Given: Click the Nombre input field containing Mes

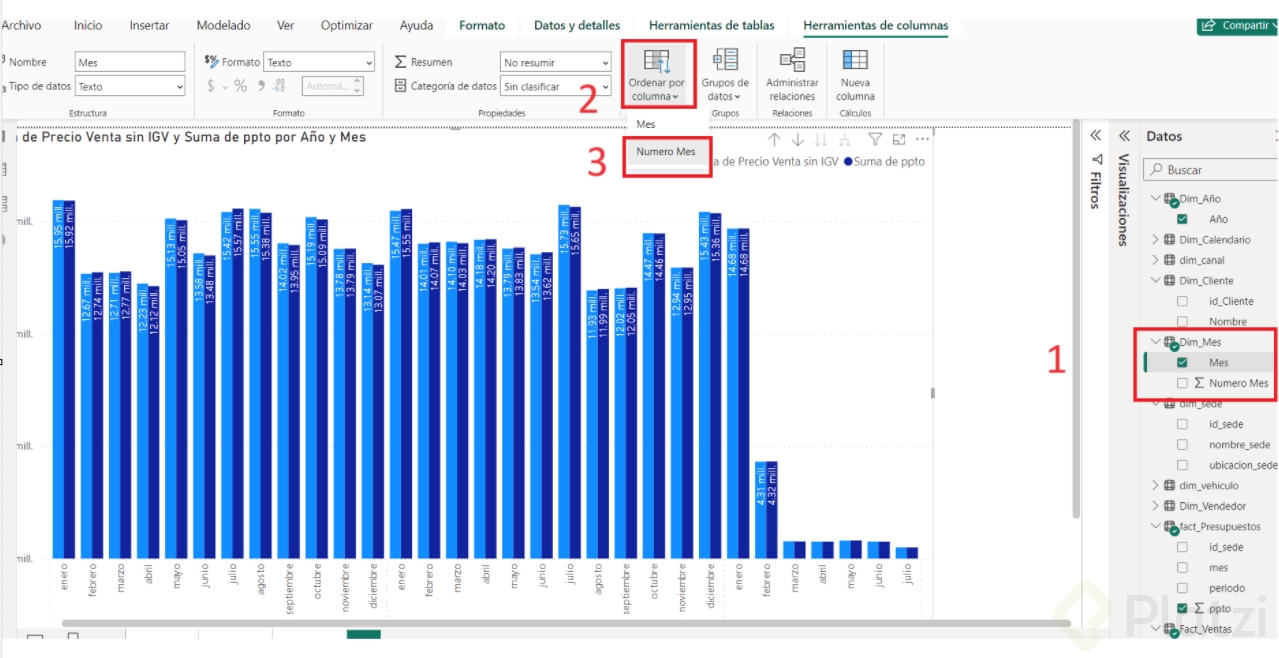Looking at the screenshot, I should coord(130,62).
